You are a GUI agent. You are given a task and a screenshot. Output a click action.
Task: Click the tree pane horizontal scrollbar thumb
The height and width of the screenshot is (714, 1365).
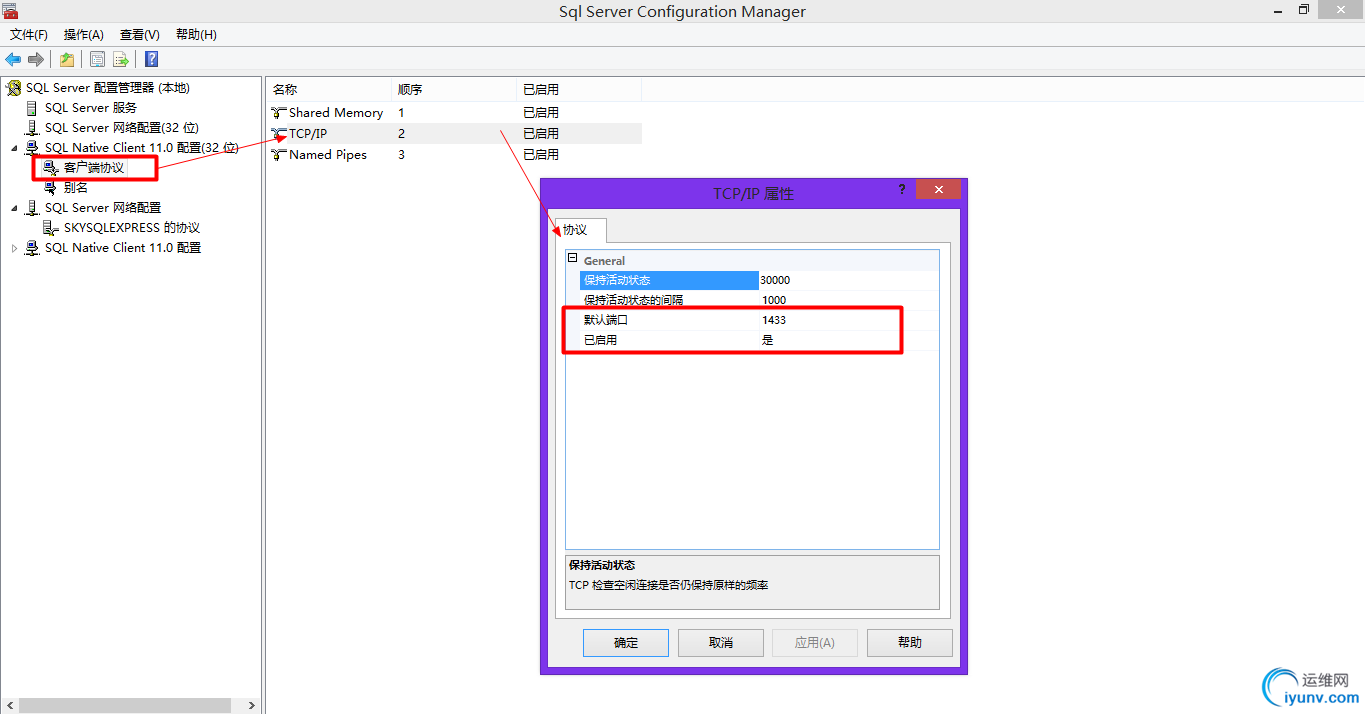point(127,705)
